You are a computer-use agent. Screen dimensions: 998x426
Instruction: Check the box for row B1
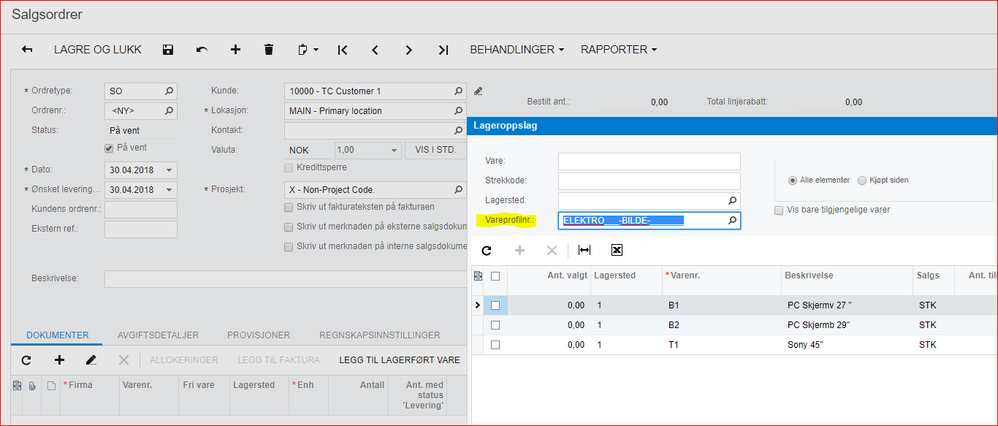pyautogui.click(x=495, y=305)
